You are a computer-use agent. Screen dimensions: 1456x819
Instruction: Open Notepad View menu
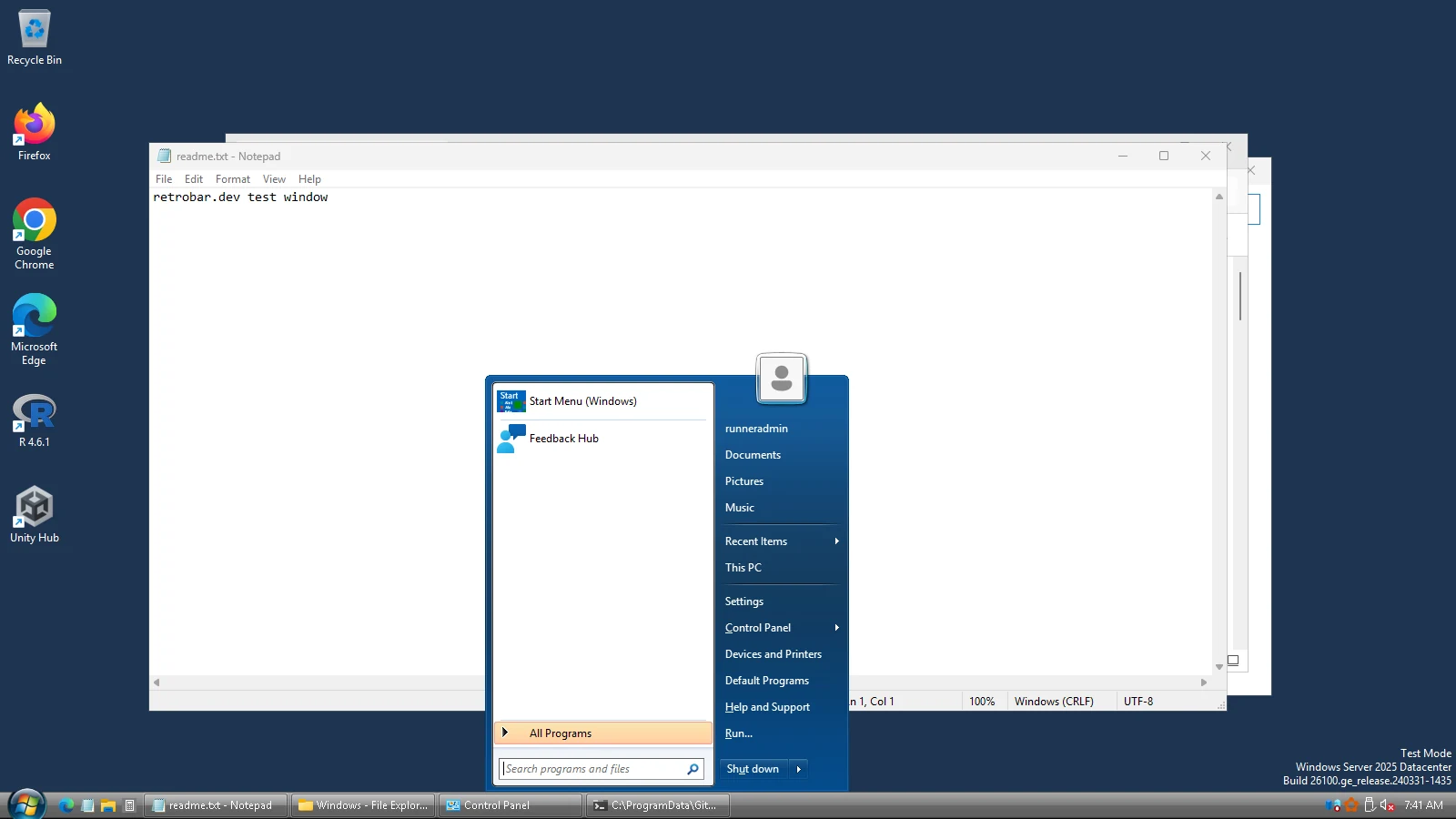coord(274,179)
